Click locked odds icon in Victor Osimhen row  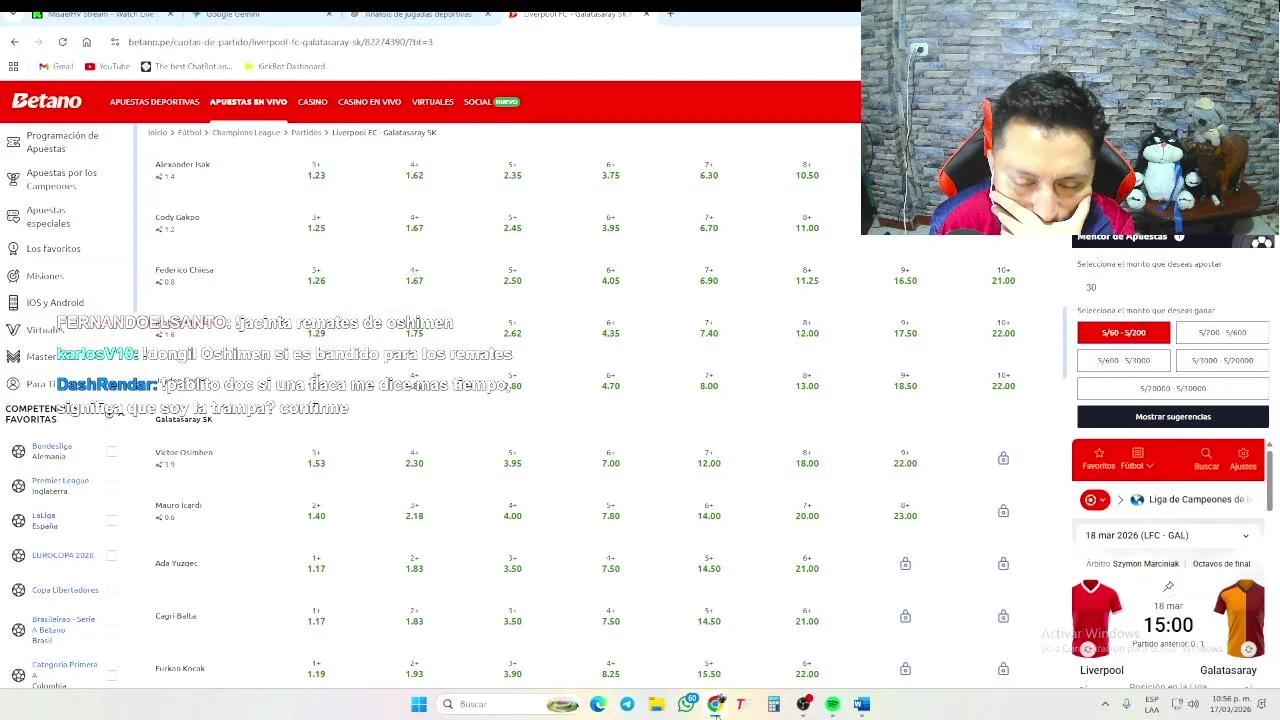point(1003,458)
